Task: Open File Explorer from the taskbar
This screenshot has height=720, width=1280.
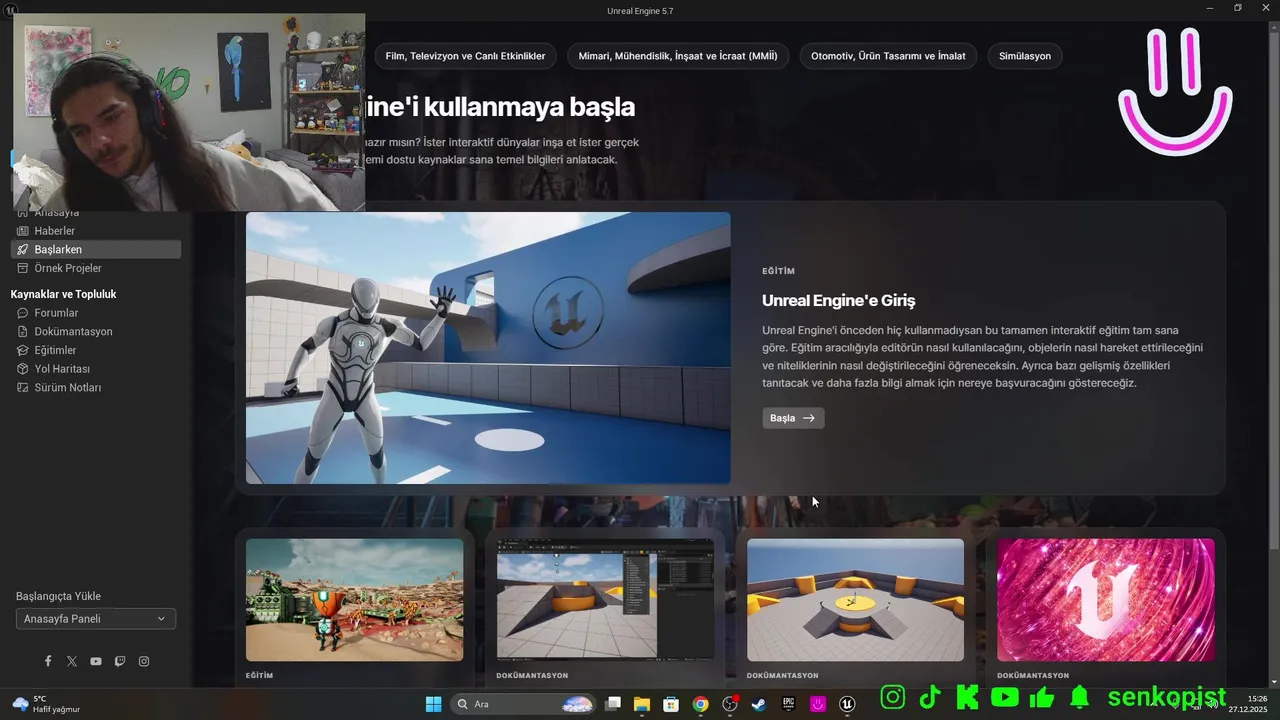Action: 642,704
